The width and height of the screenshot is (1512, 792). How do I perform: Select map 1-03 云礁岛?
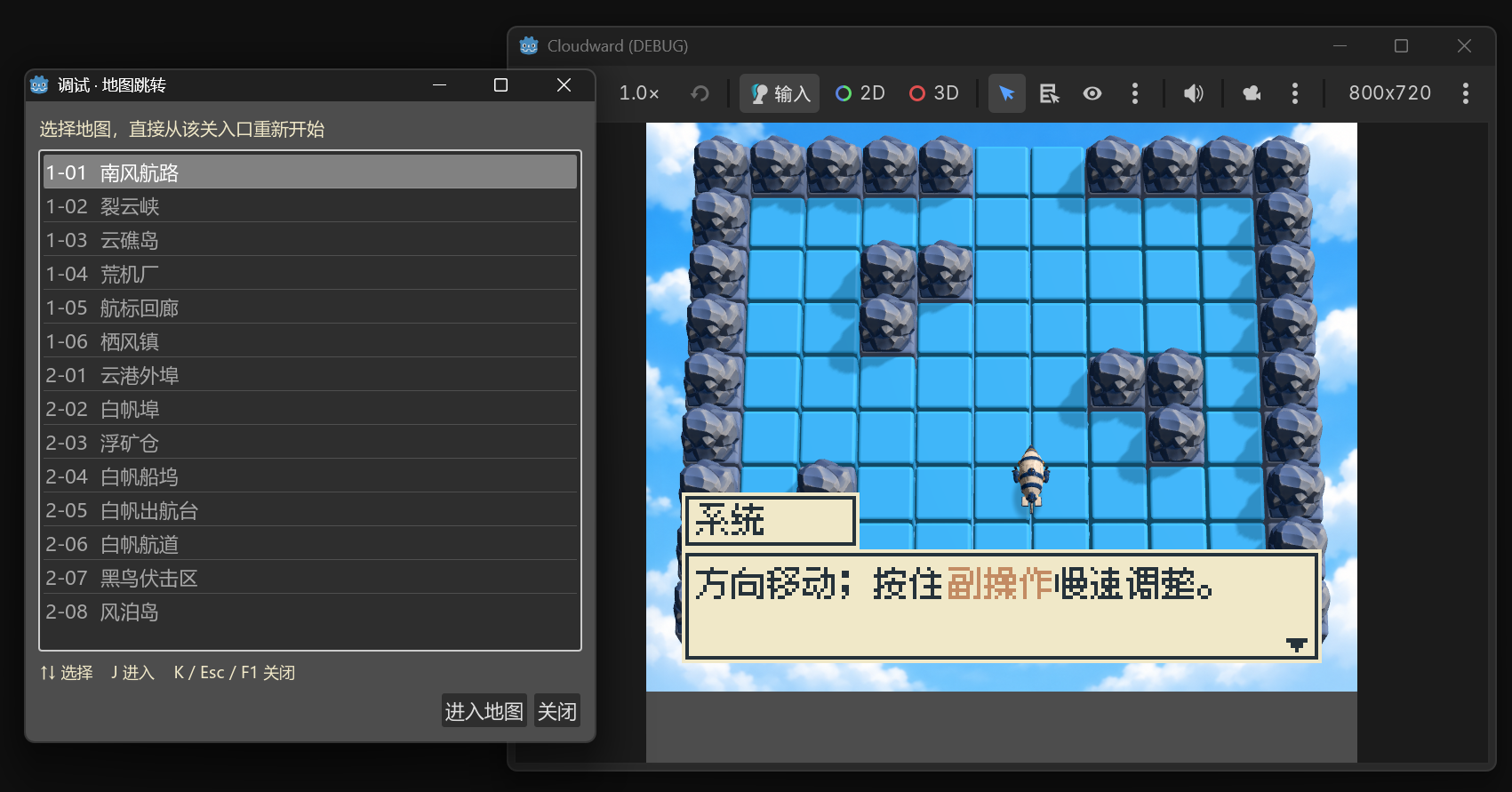click(310, 240)
